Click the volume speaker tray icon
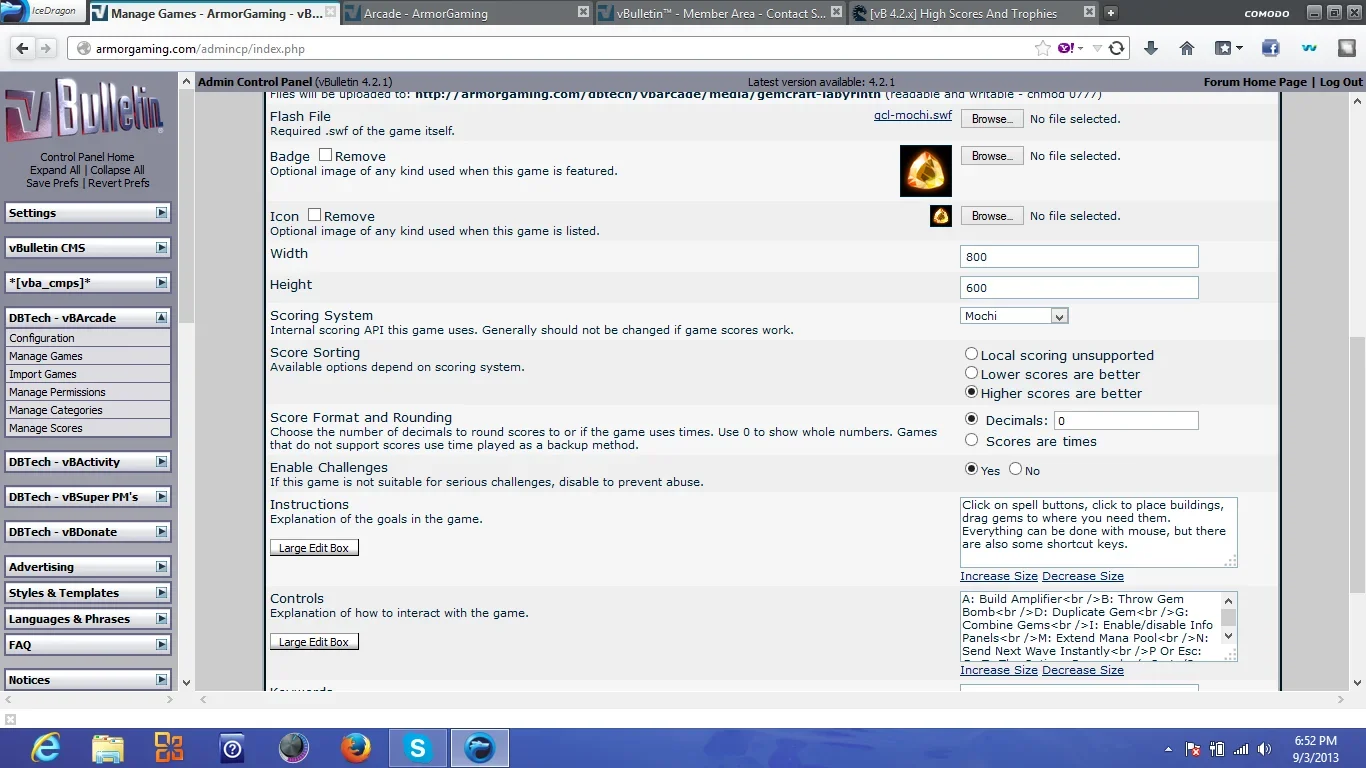The height and width of the screenshot is (768, 1366). click(x=1264, y=749)
